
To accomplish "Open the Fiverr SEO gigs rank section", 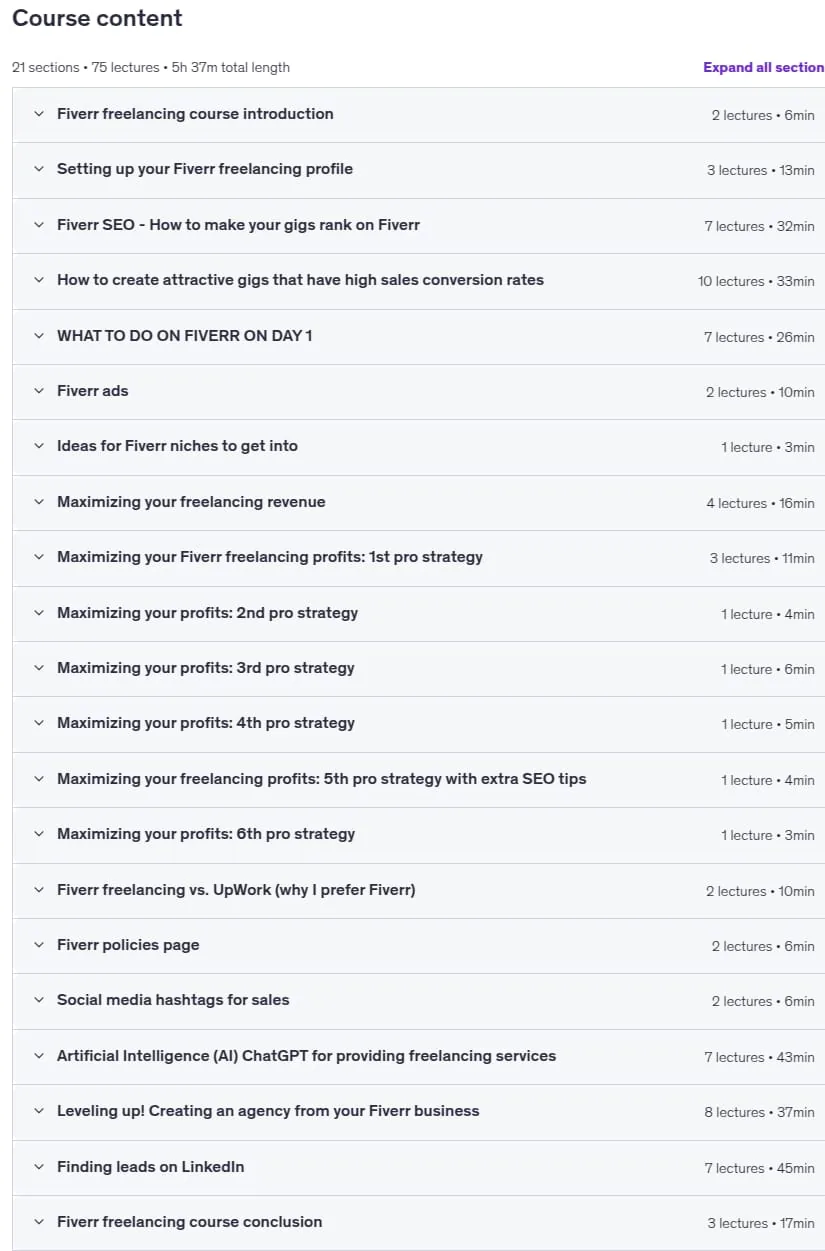I will (x=419, y=226).
